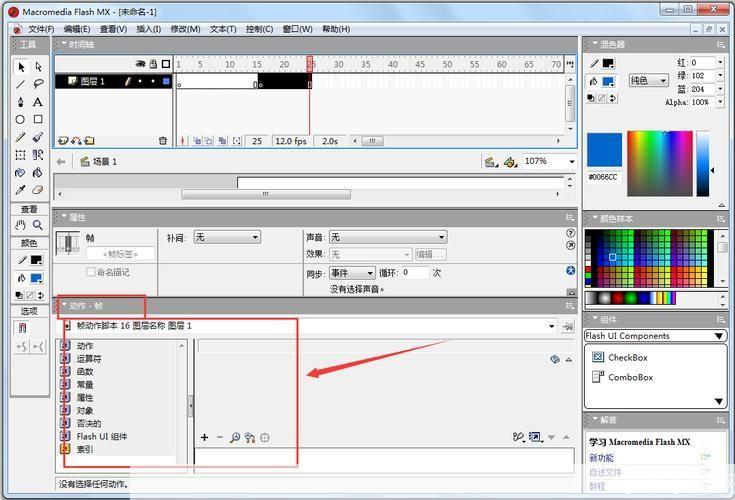
Task: Click the insert layer icon
Action: [x=63, y=141]
